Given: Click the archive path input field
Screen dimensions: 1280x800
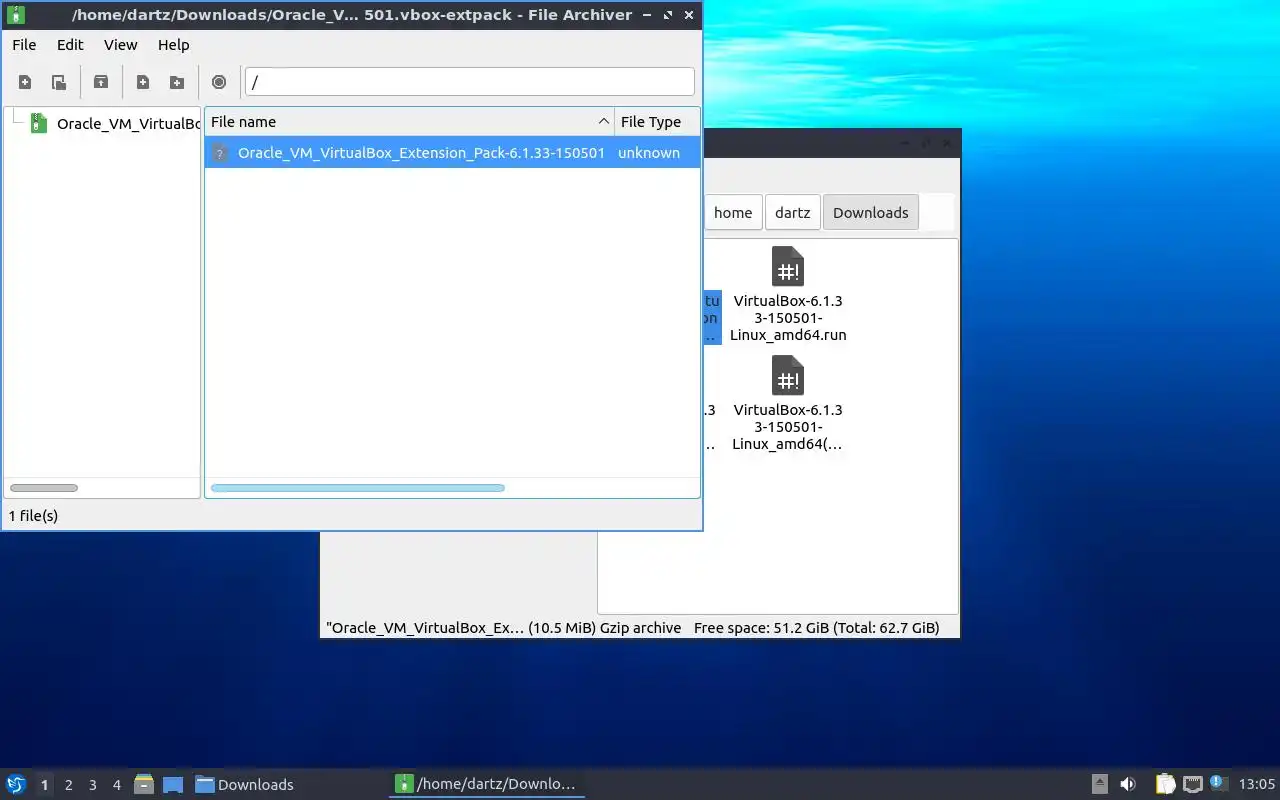Looking at the screenshot, I should coord(470,82).
